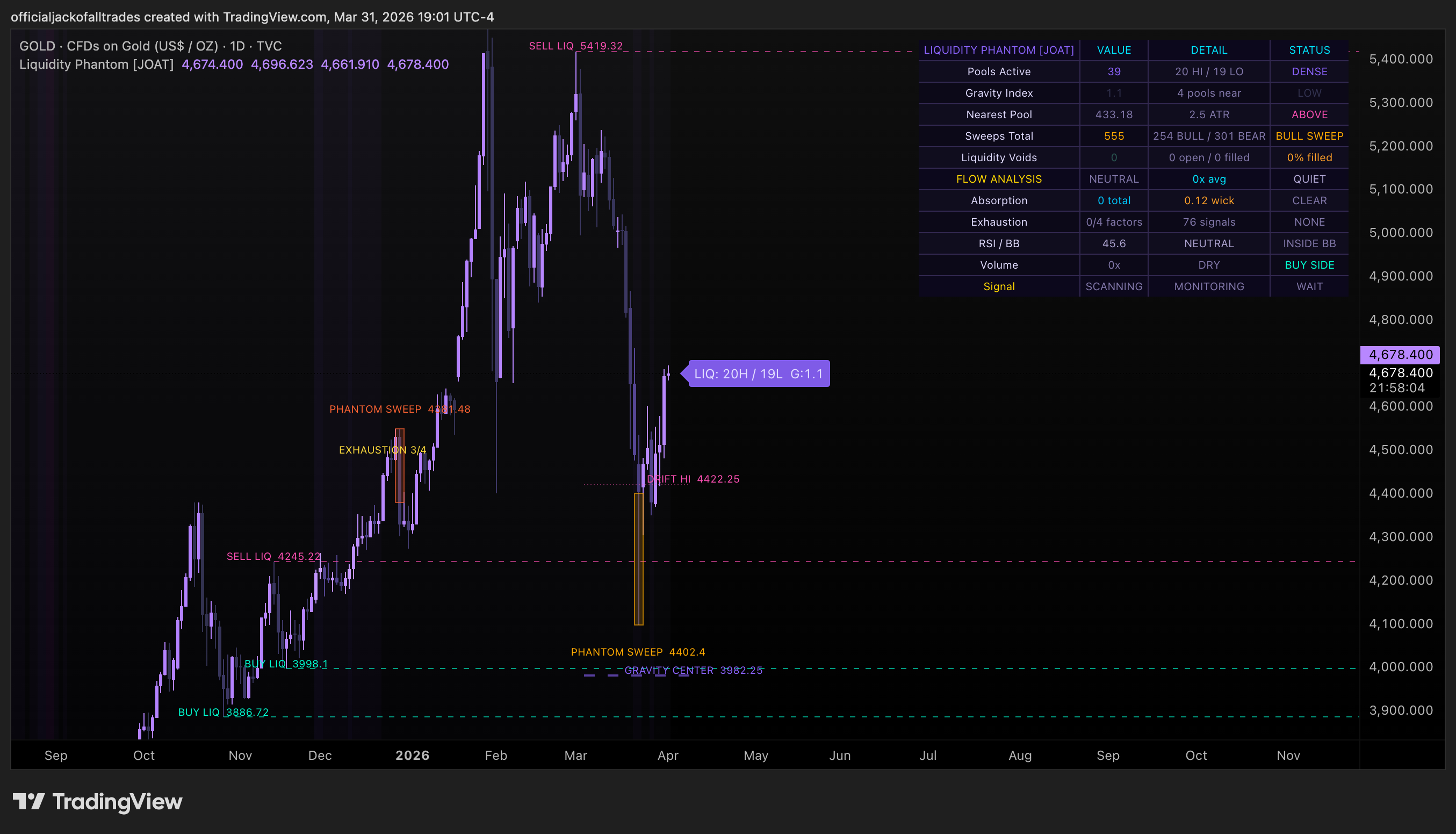This screenshot has width=1456, height=834.
Task: Click the DETAIL column header
Action: [x=1209, y=50]
